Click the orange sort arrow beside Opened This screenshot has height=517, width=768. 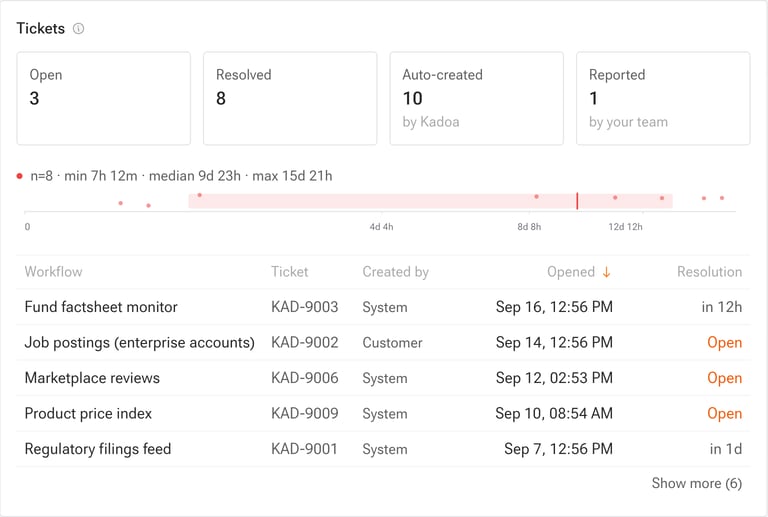606,272
